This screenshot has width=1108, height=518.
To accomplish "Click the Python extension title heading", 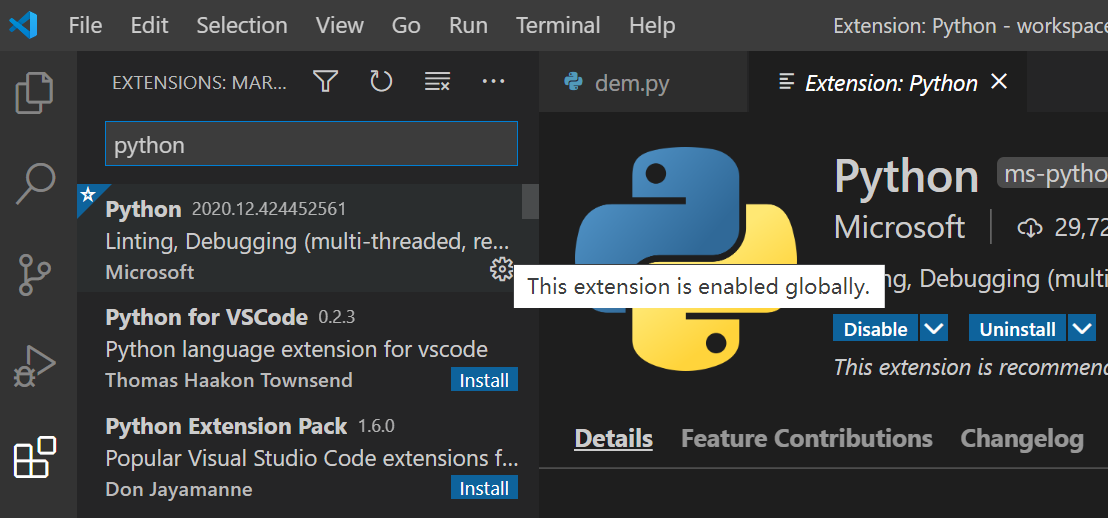I will [x=907, y=175].
